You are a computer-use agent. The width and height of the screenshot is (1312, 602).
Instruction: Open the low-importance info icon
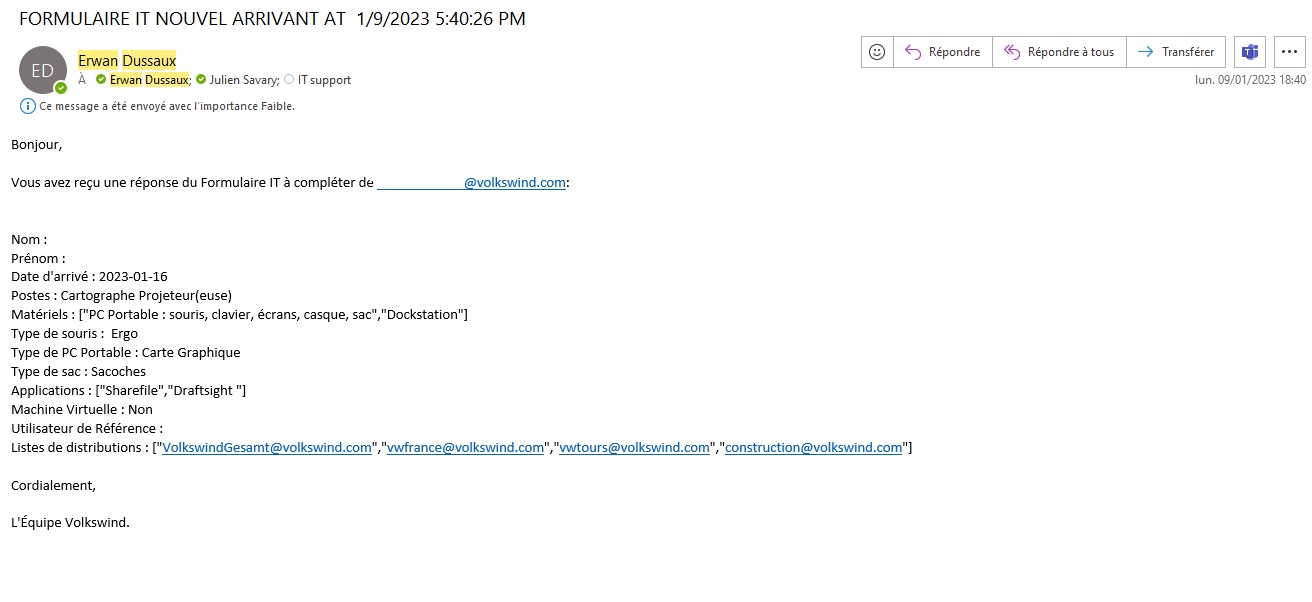click(x=28, y=106)
